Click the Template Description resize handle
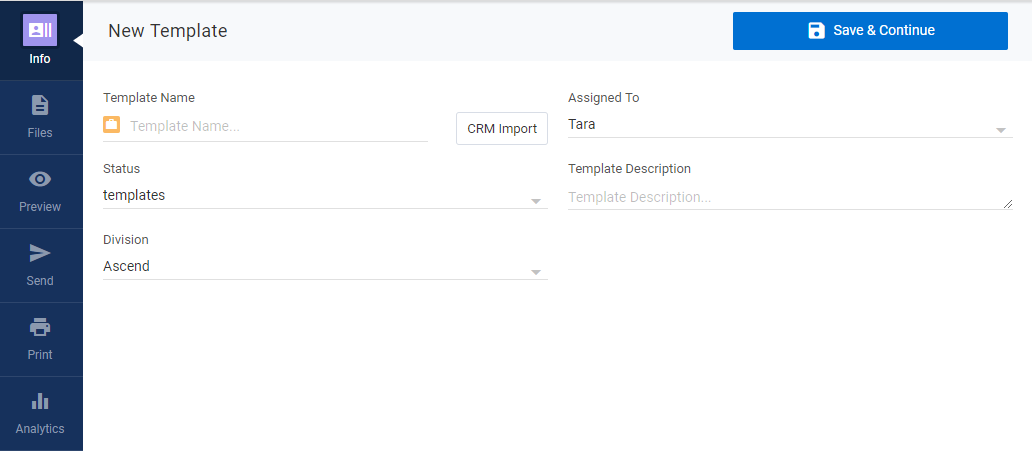Screen dimensions: 1032x451 tap(1008, 205)
